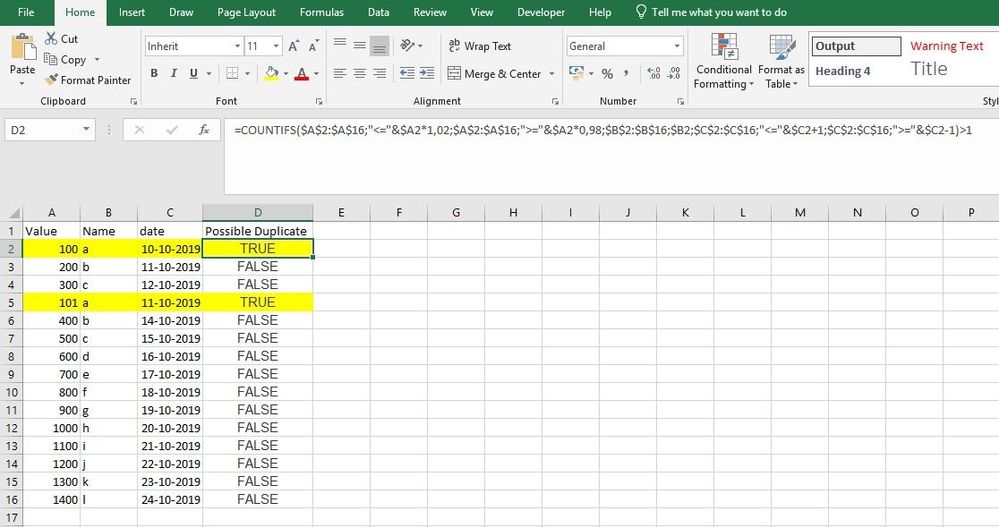Click the Borders icon
Viewport: 999px width, 527px height.
click(x=232, y=73)
